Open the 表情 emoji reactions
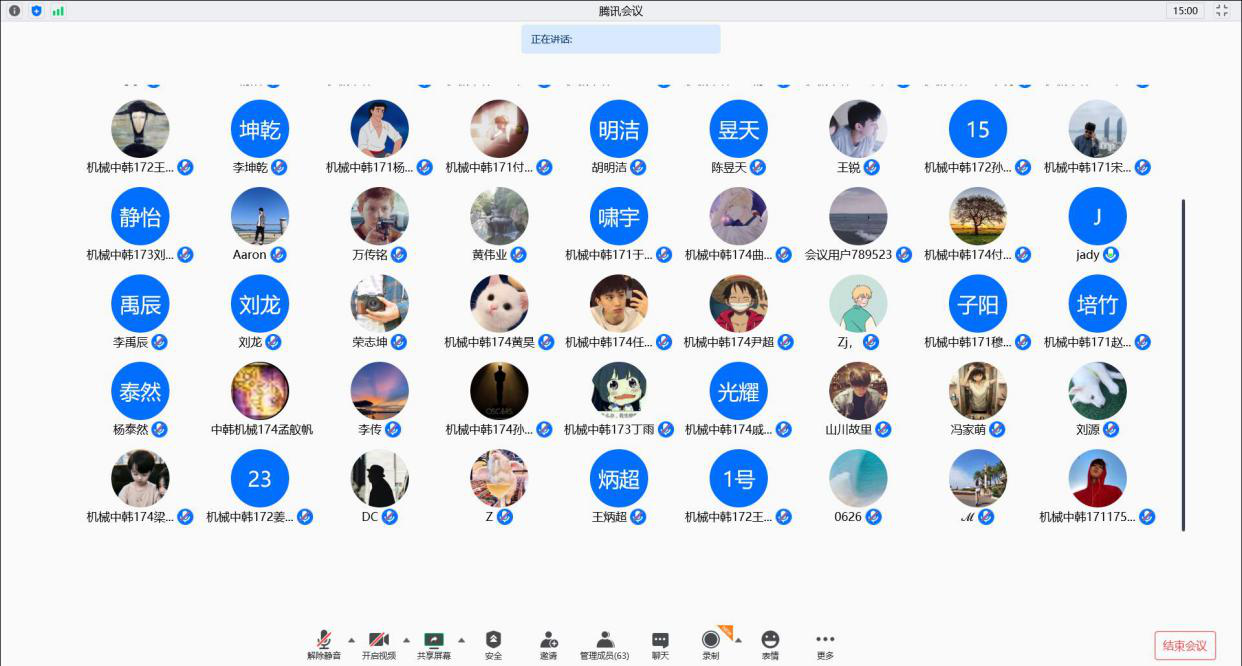The image size is (1242, 666). [769, 640]
